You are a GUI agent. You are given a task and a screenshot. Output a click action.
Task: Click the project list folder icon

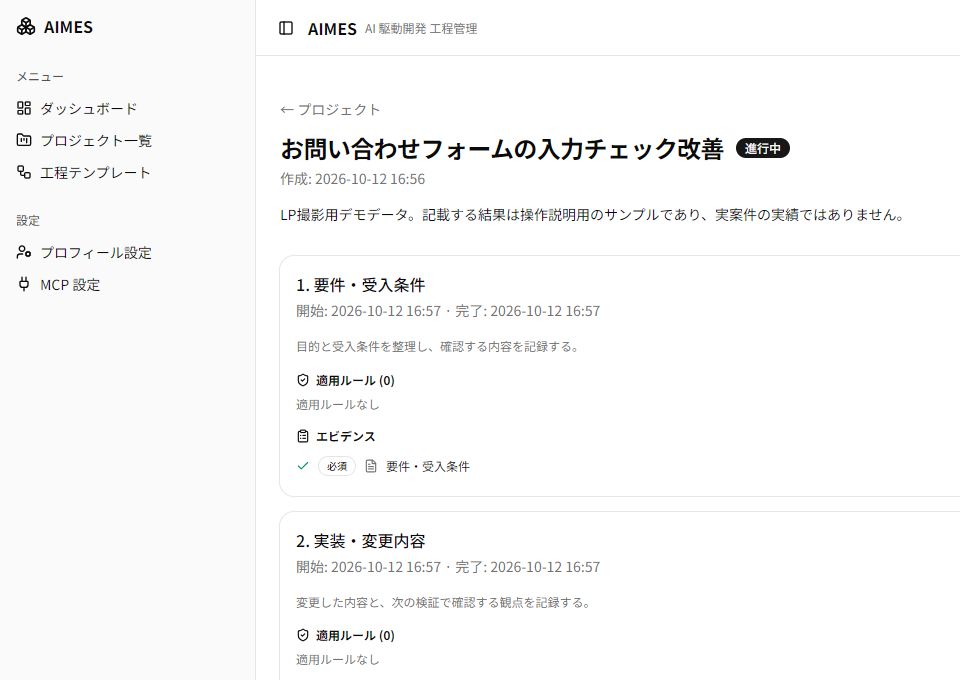24,140
